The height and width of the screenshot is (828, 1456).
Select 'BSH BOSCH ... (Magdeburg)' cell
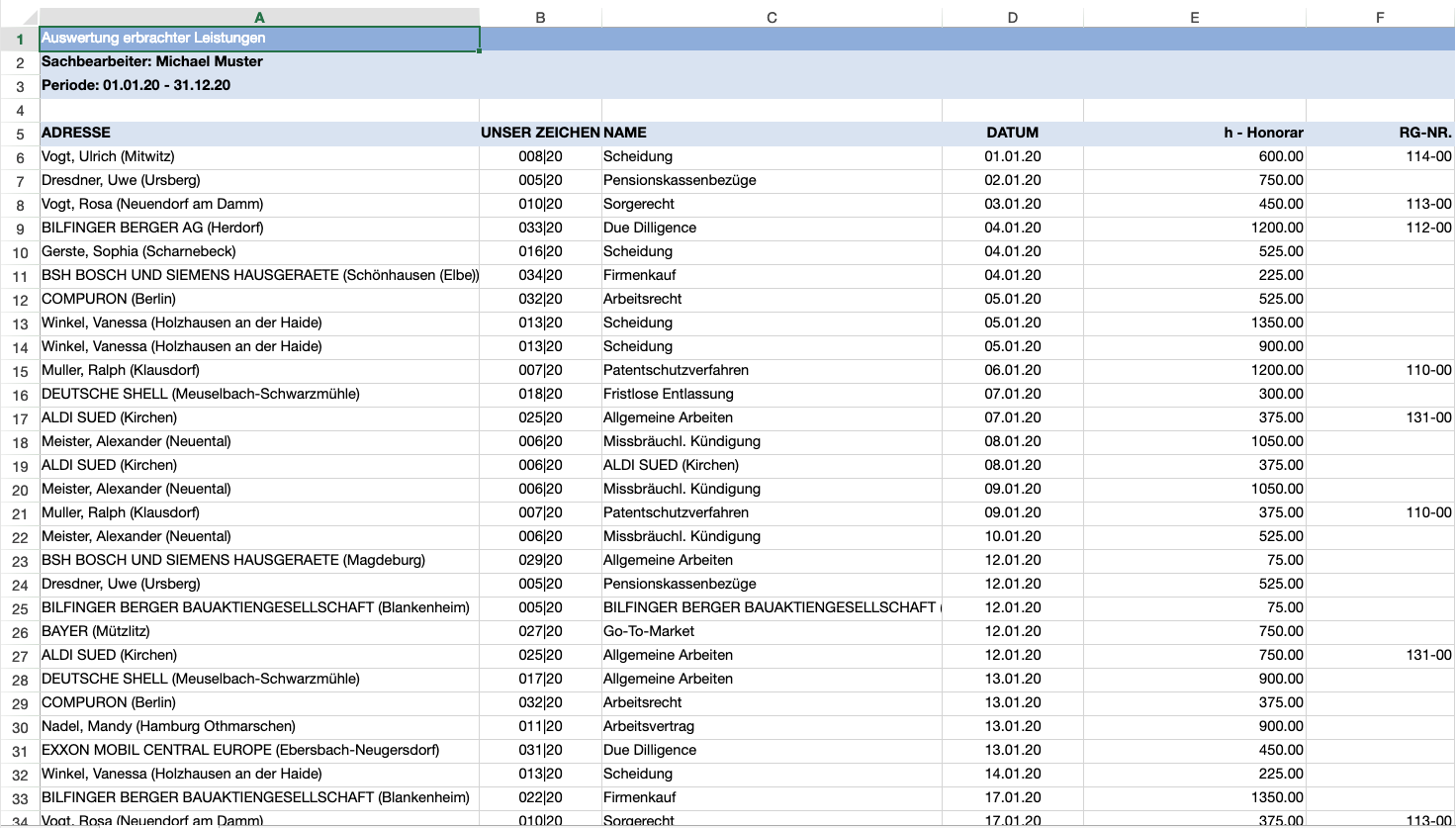[259, 561]
